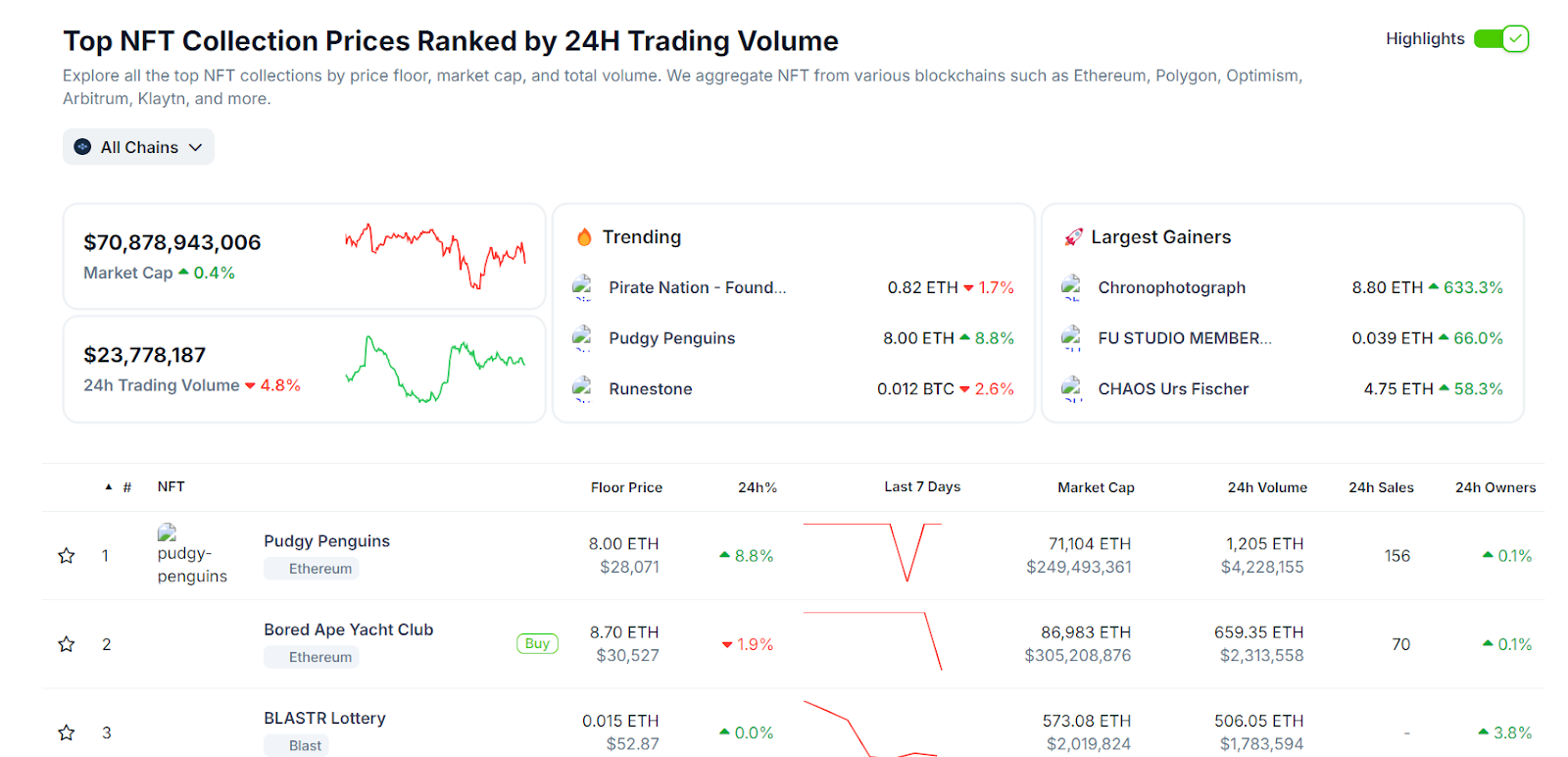The height and width of the screenshot is (757, 1568).
Task: Star the BLASTR Lottery row
Action: 67,732
